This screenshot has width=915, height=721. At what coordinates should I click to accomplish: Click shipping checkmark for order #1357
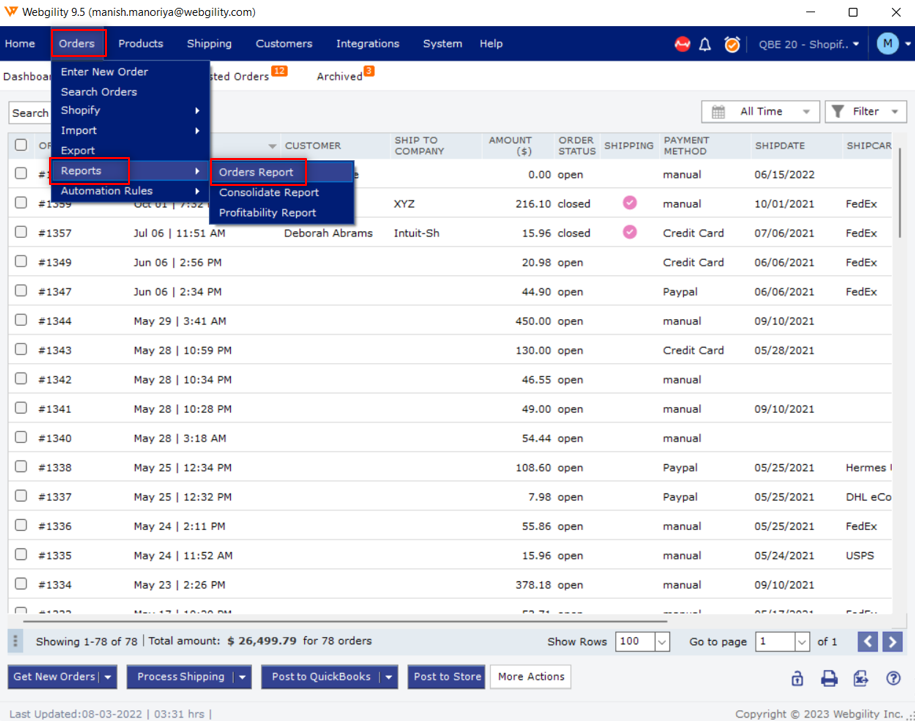click(630, 232)
